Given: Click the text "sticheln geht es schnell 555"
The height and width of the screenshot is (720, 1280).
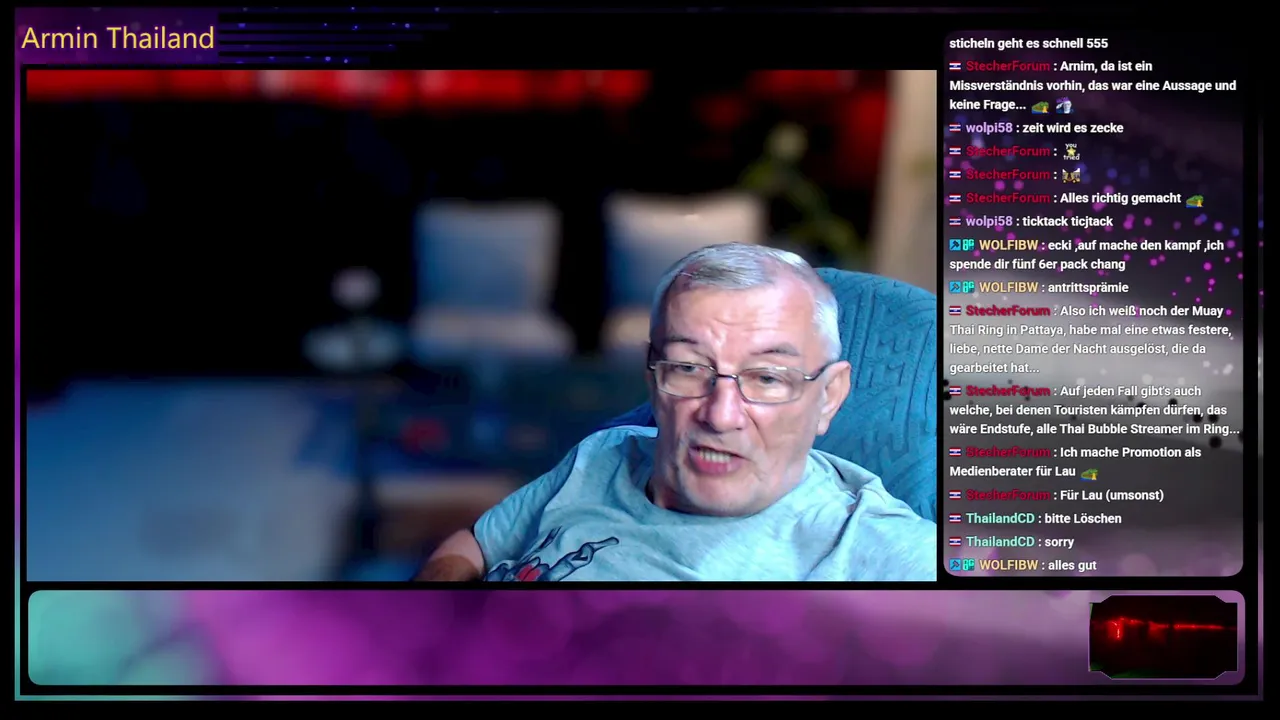Looking at the screenshot, I should (1028, 43).
